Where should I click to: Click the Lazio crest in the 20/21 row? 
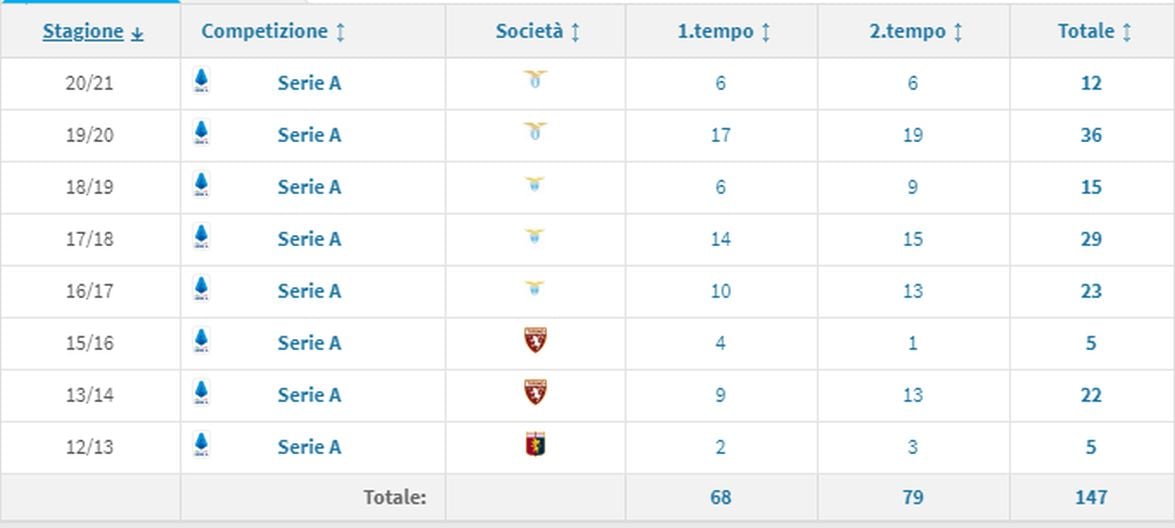[x=535, y=80]
